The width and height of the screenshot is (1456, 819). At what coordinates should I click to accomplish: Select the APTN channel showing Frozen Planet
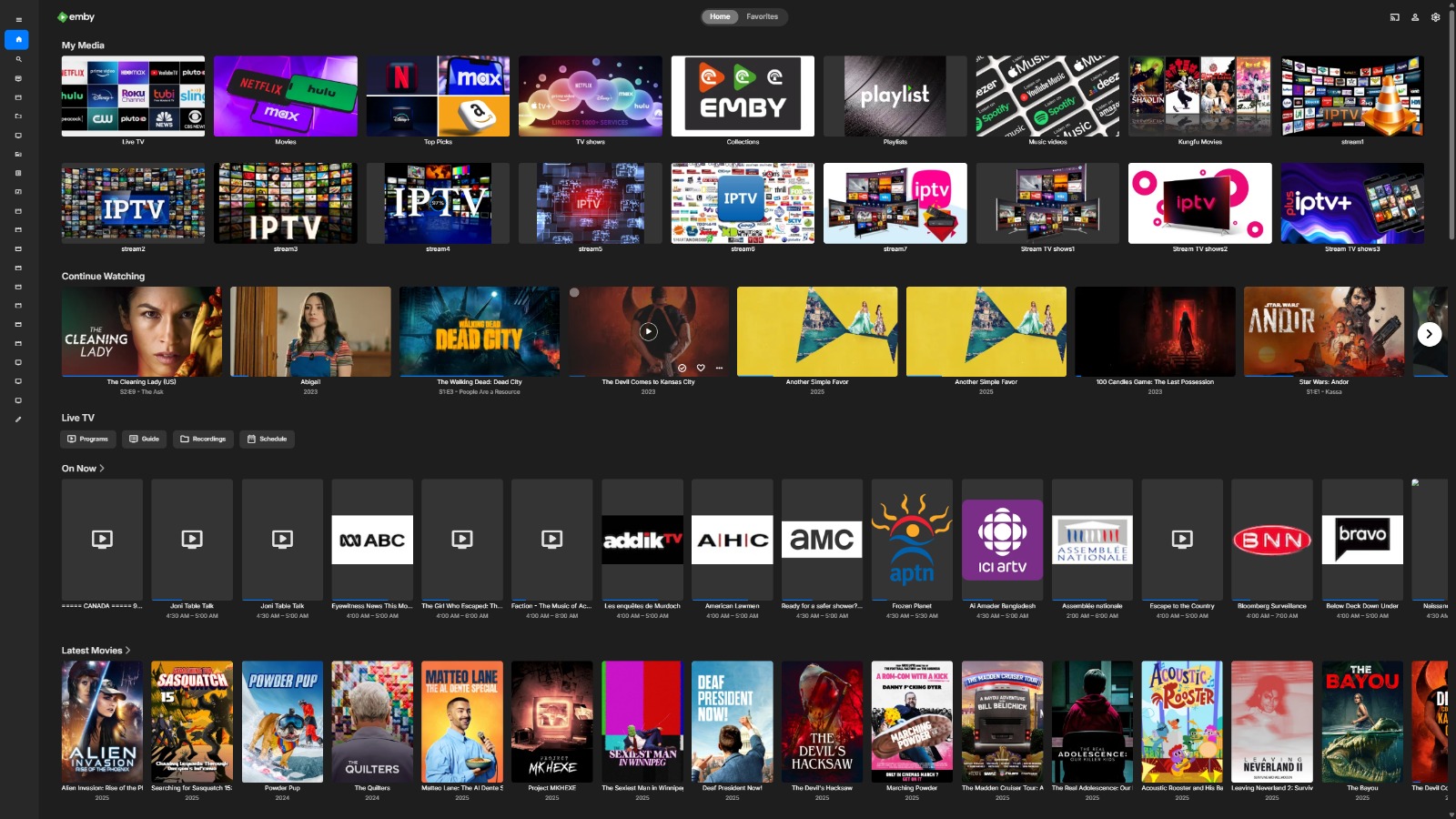912,540
